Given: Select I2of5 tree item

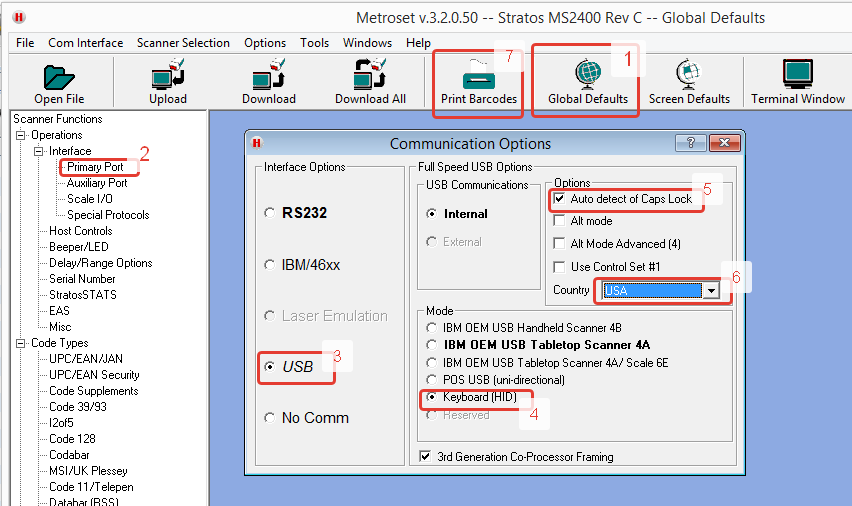Looking at the screenshot, I should coord(61,423).
